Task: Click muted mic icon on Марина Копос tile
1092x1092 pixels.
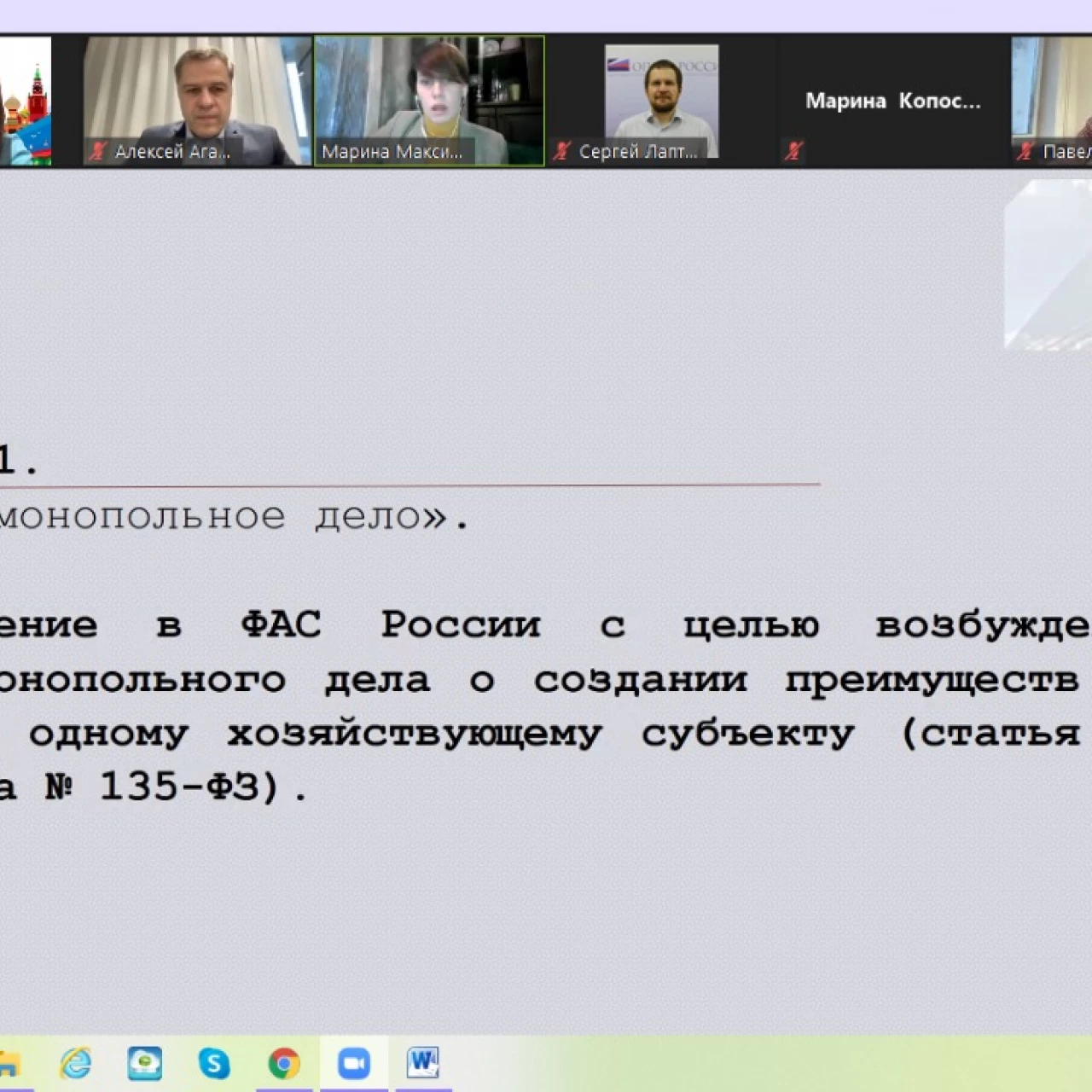Action: point(793,152)
